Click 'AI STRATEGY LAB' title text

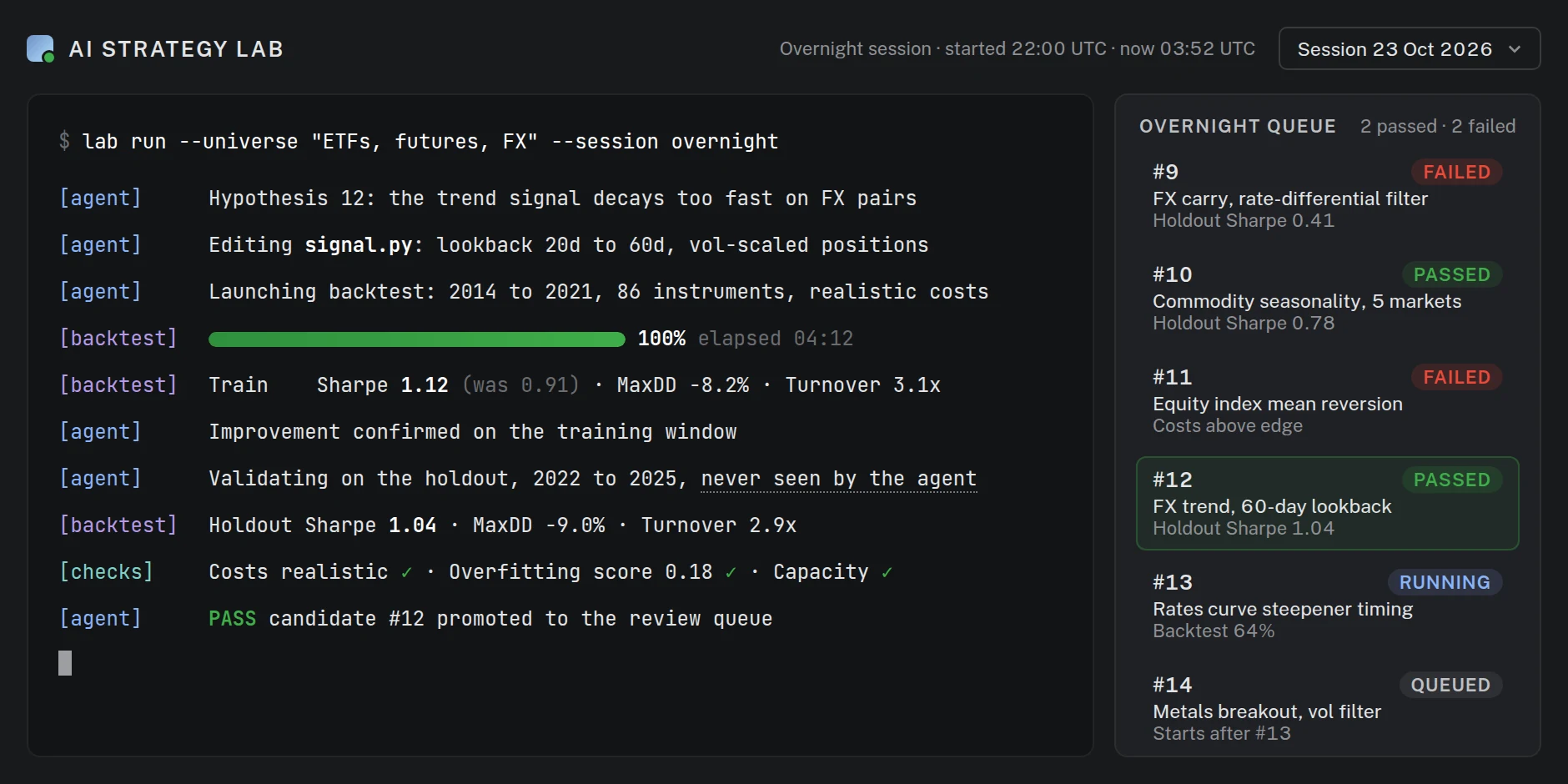(176, 49)
